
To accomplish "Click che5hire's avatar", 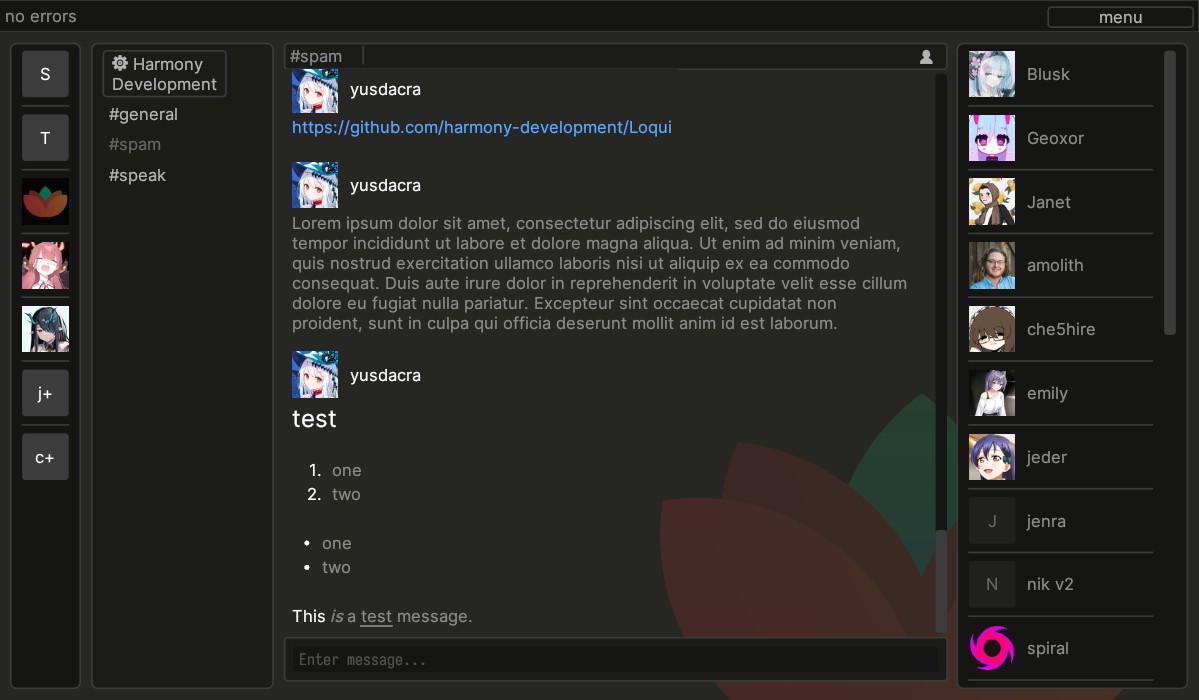I will tap(992, 329).
